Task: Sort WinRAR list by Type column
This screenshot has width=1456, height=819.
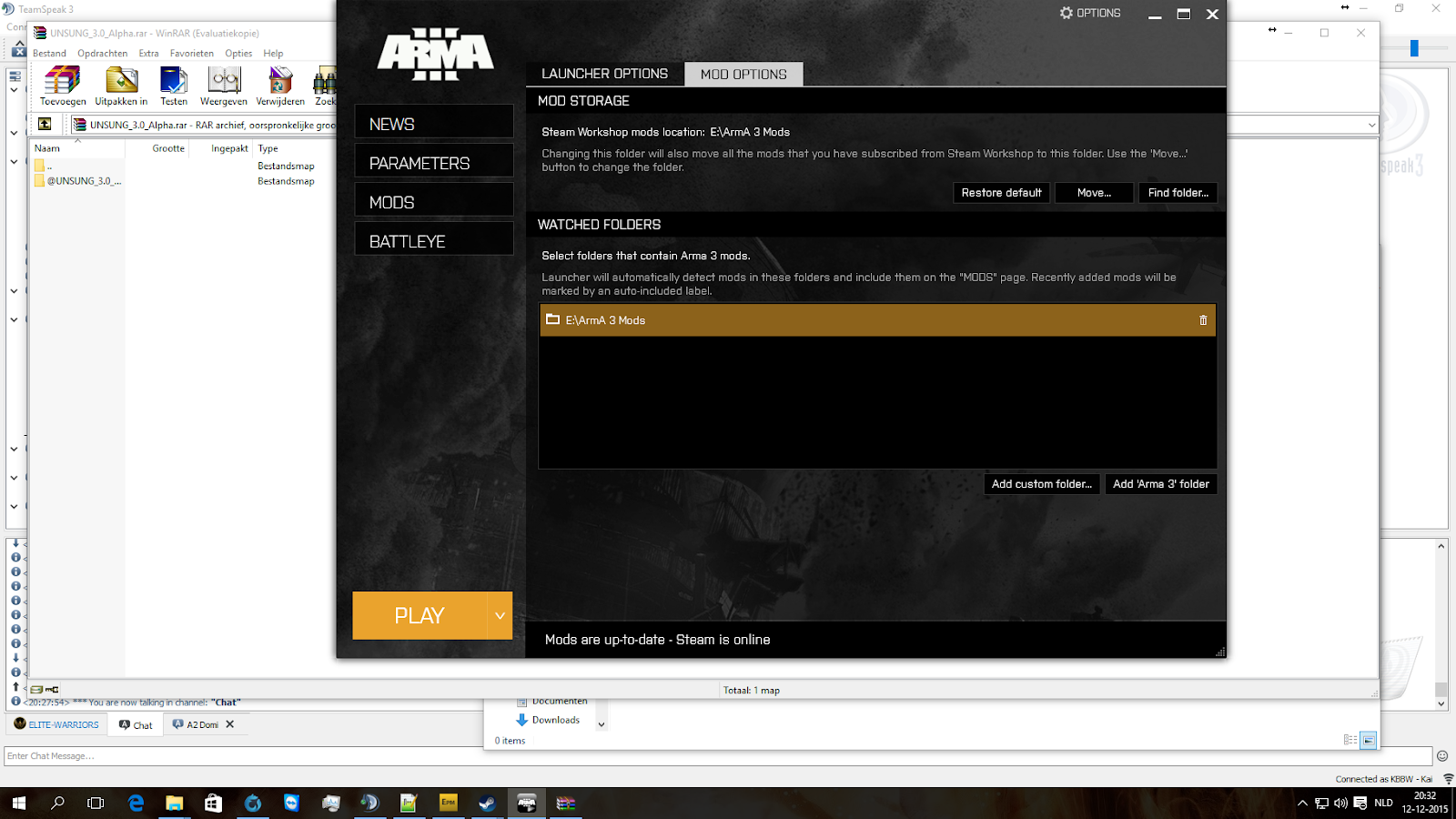Action: pos(268,148)
